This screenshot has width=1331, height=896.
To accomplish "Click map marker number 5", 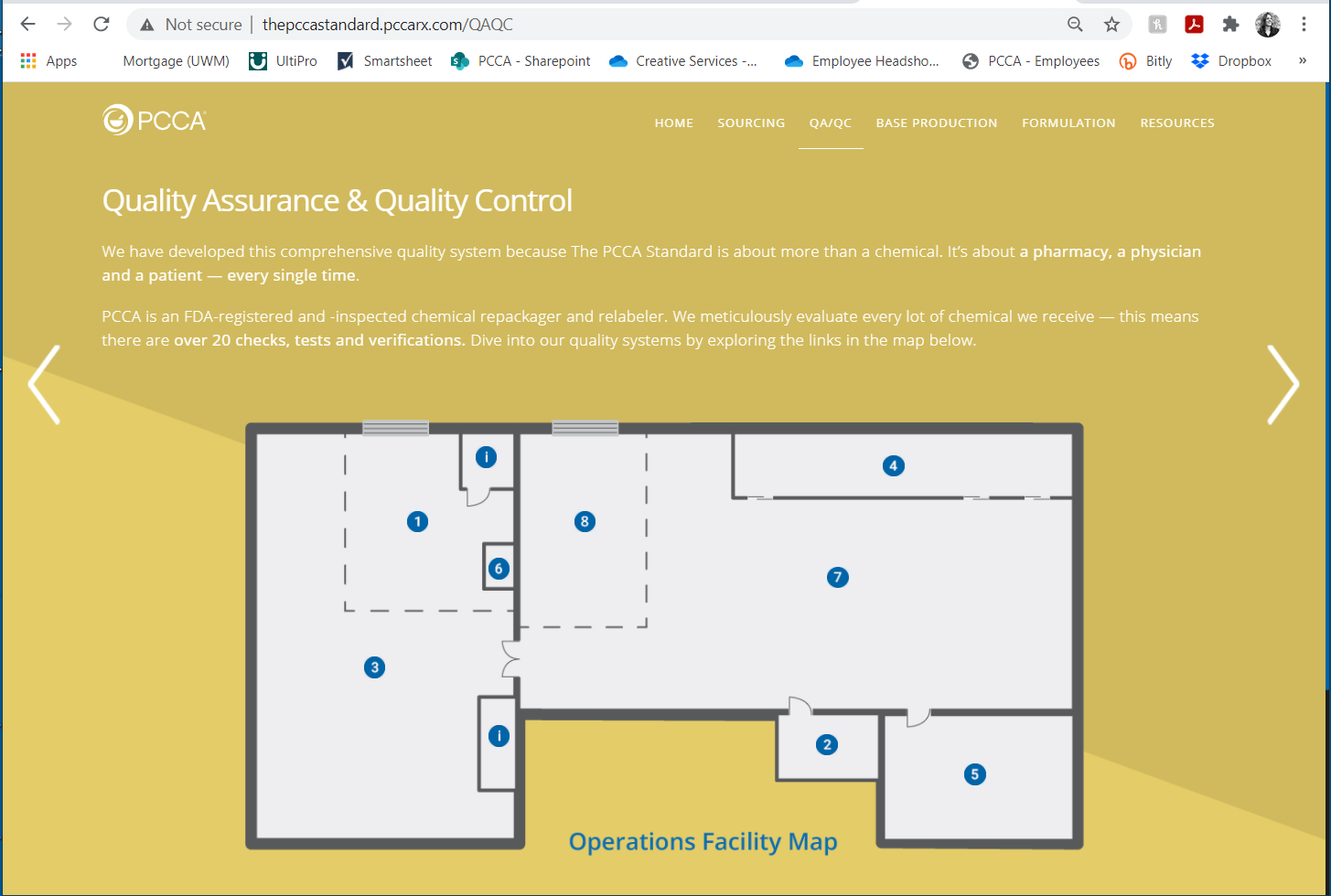I will (974, 774).
